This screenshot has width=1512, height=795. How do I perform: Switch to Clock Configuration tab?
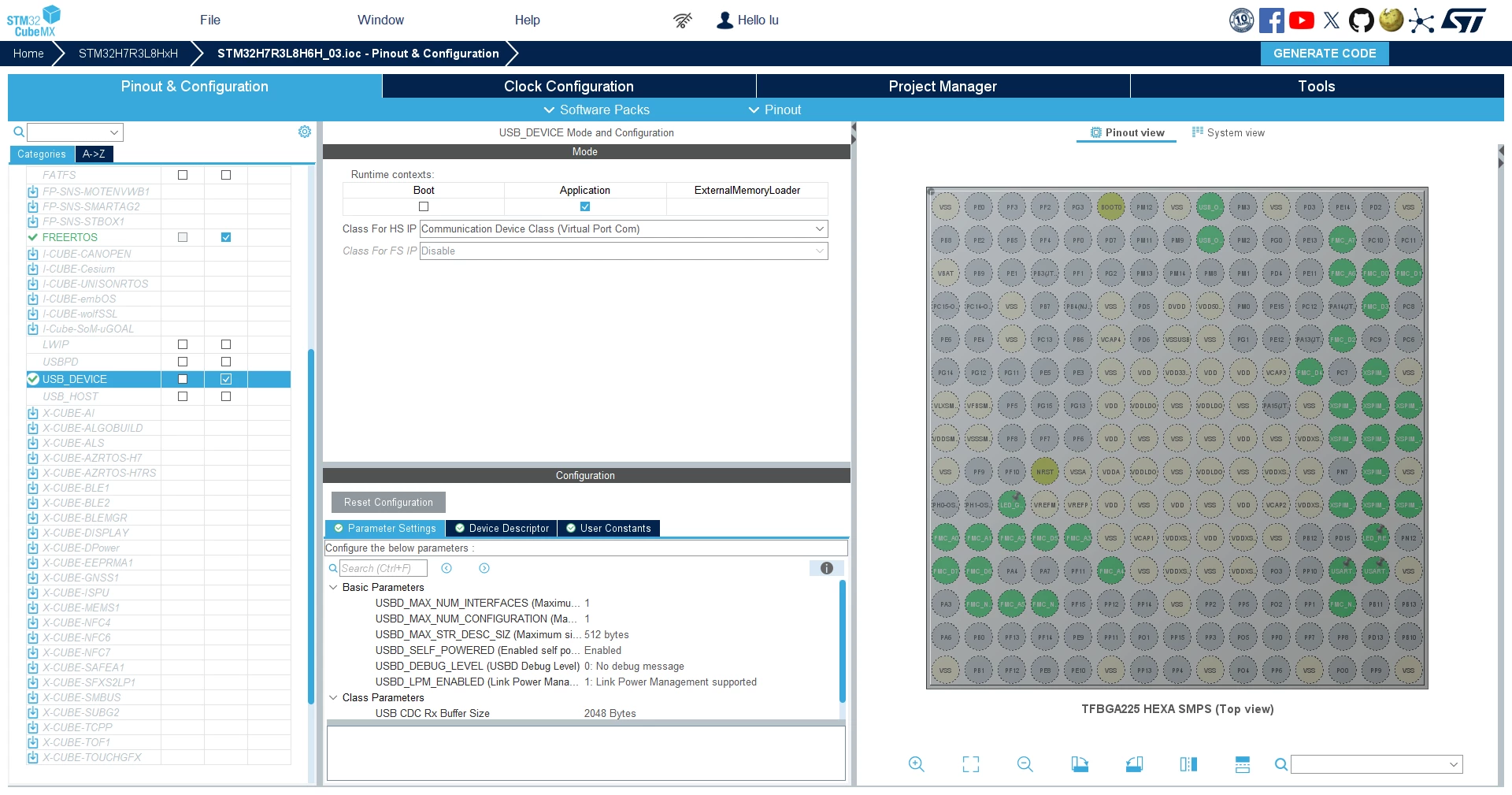(569, 86)
